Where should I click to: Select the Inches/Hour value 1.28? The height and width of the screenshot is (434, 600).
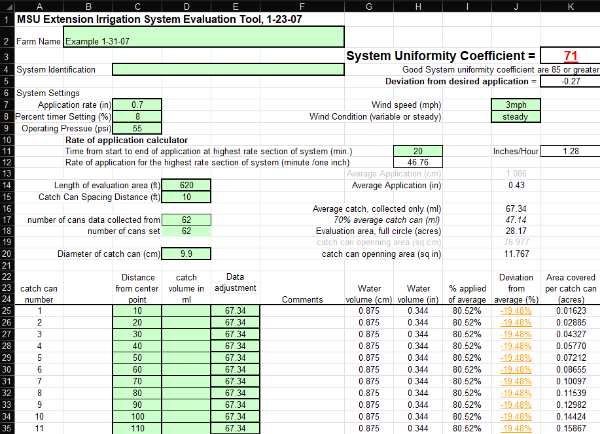click(x=571, y=151)
